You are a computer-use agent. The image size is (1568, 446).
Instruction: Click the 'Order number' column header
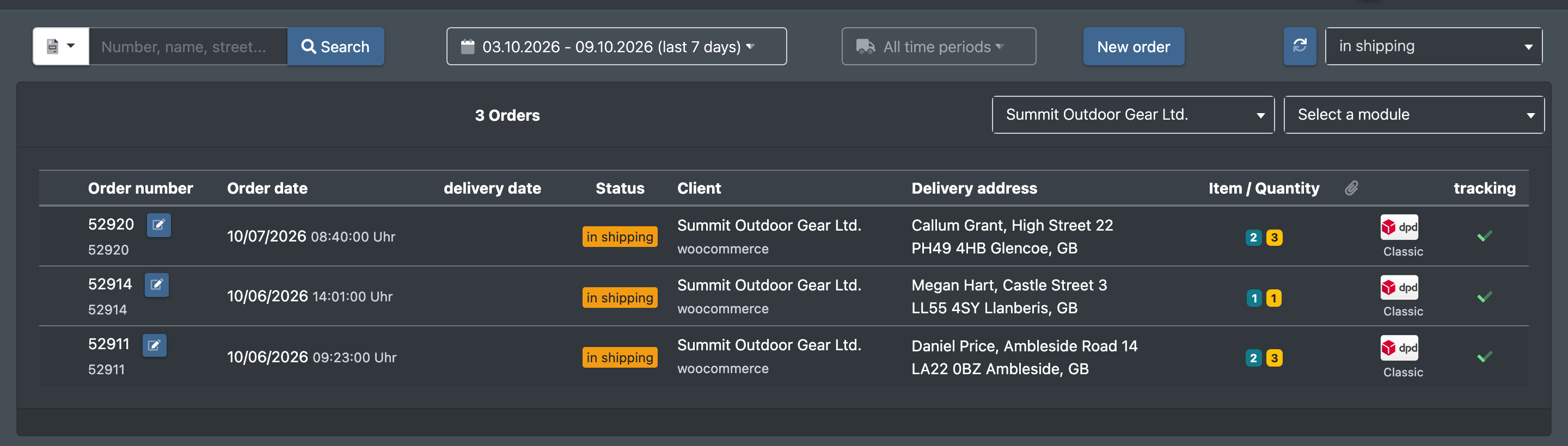(x=140, y=188)
